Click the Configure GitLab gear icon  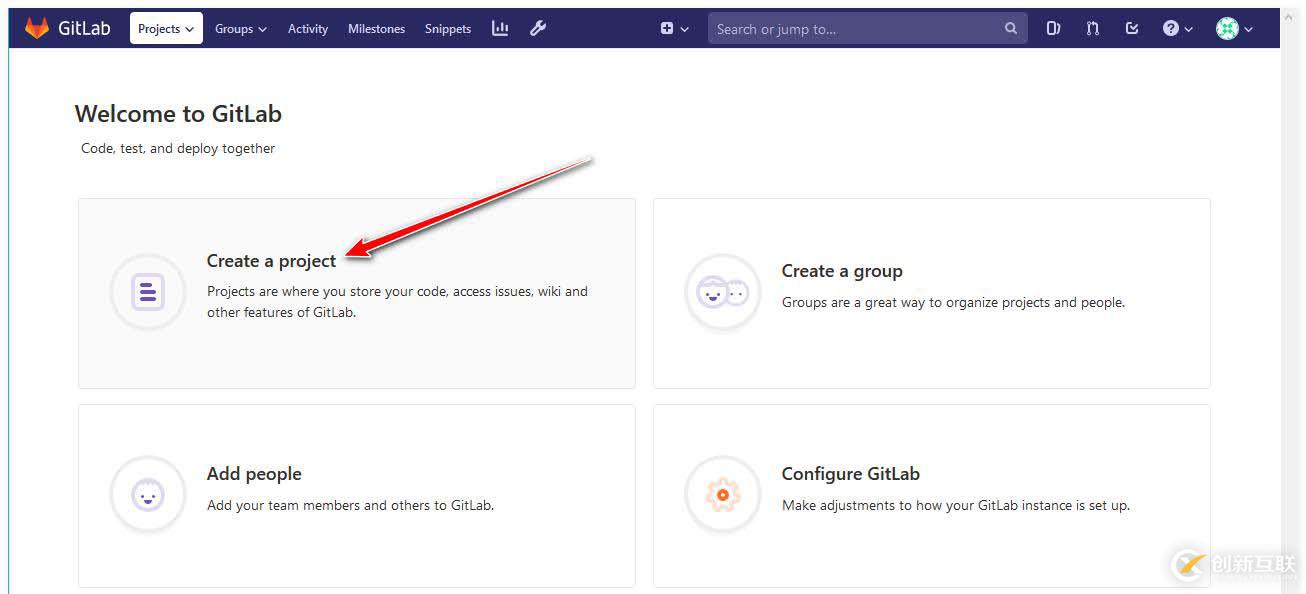coord(722,494)
